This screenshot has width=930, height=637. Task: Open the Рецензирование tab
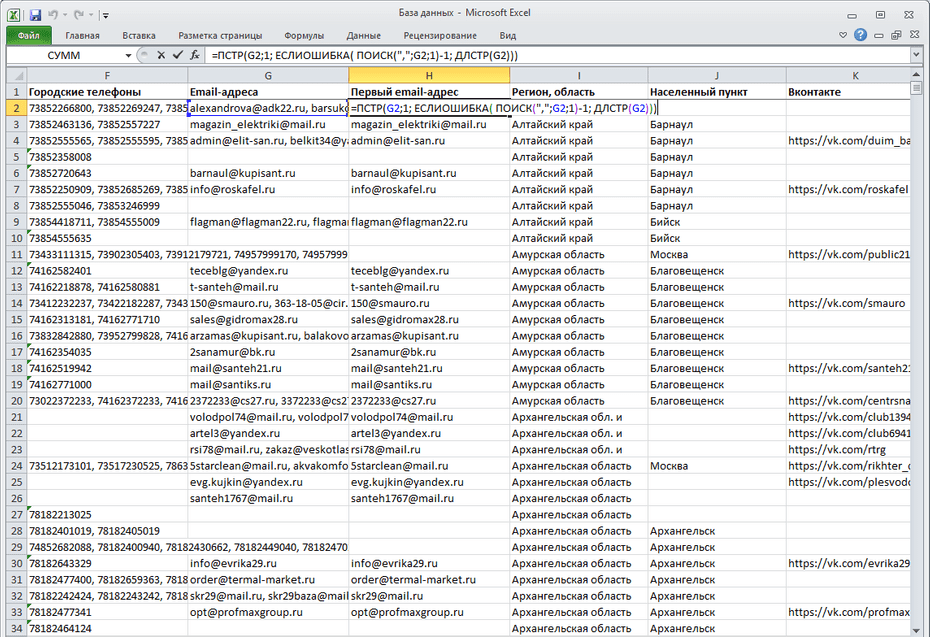tap(440, 36)
